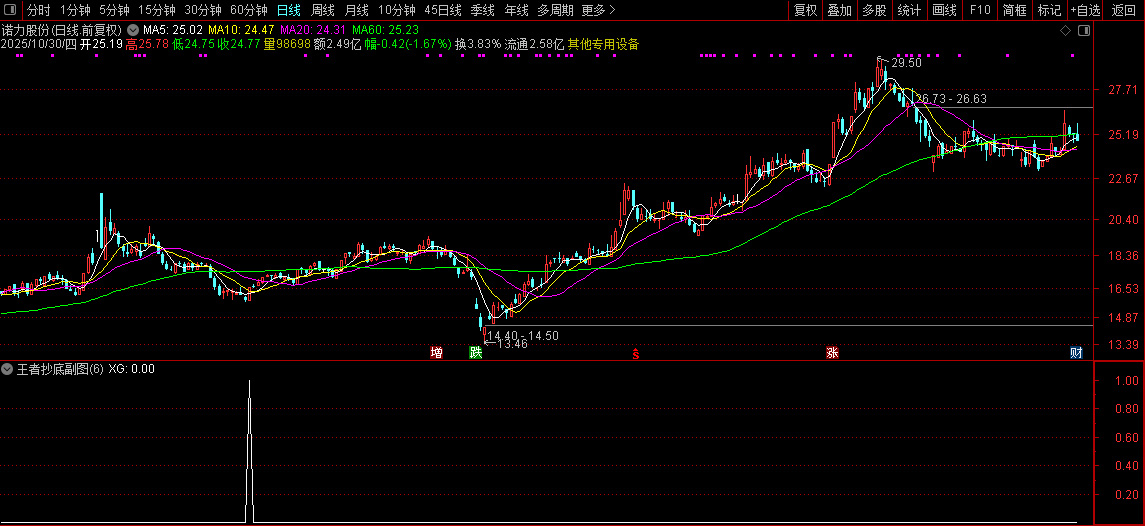Screen dimensions: 1145x526
Task: Switch to 年线 yearly chart
Action: pos(516,10)
